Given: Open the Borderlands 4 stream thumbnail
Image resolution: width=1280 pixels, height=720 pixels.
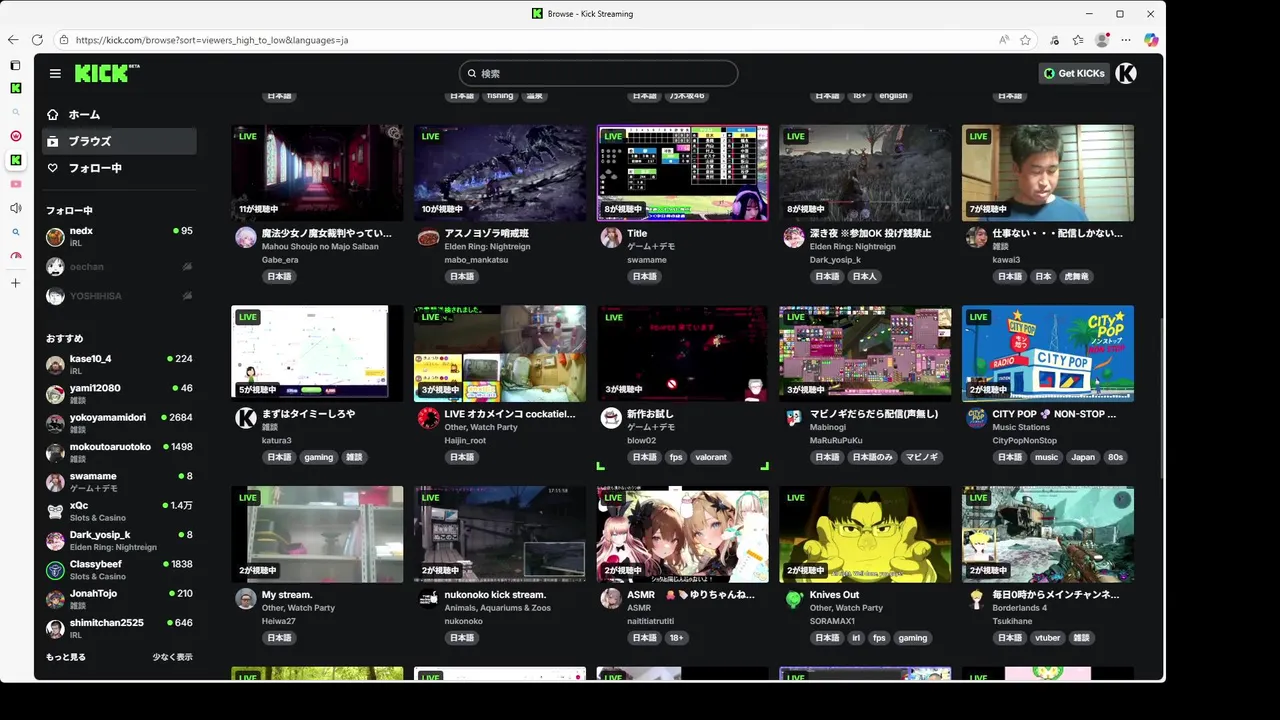Looking at the screenshot, I should coord(1048,534).
